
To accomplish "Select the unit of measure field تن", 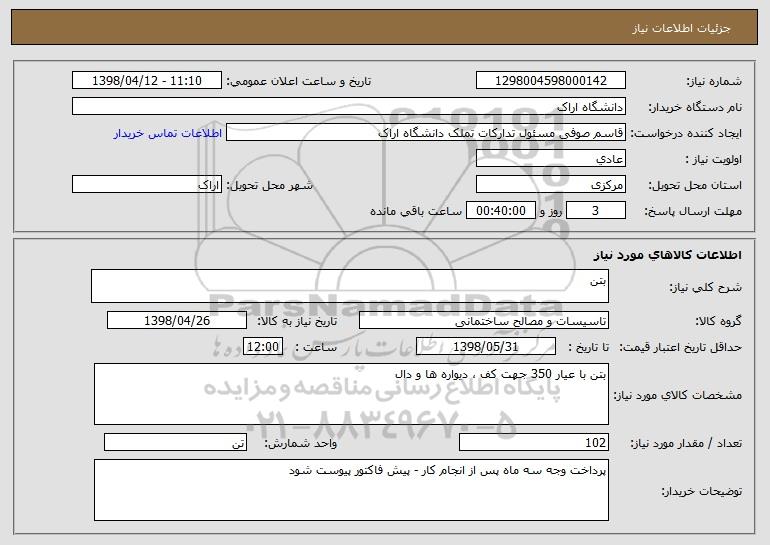I will click(175, 442).
